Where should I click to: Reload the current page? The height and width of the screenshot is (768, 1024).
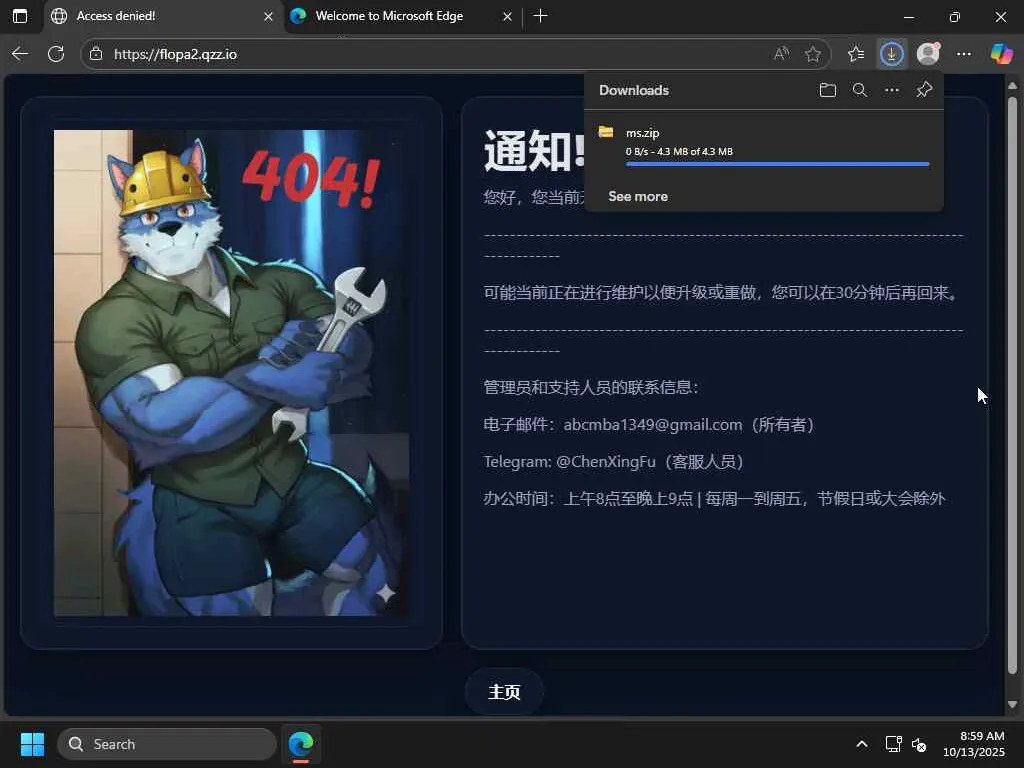tap(56, 54)
